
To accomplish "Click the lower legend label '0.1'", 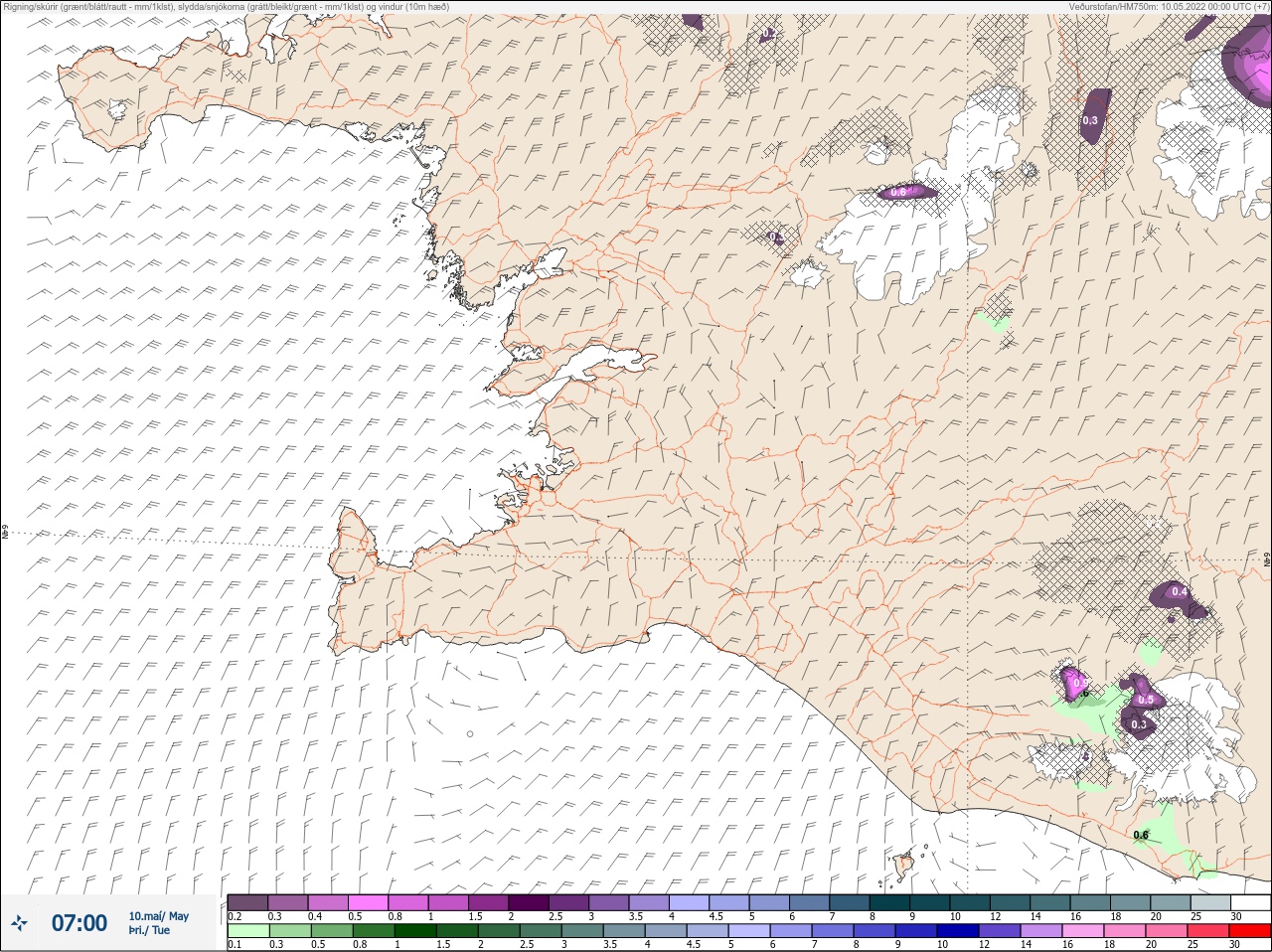I will pyautogui.click(x=235, y=944).
